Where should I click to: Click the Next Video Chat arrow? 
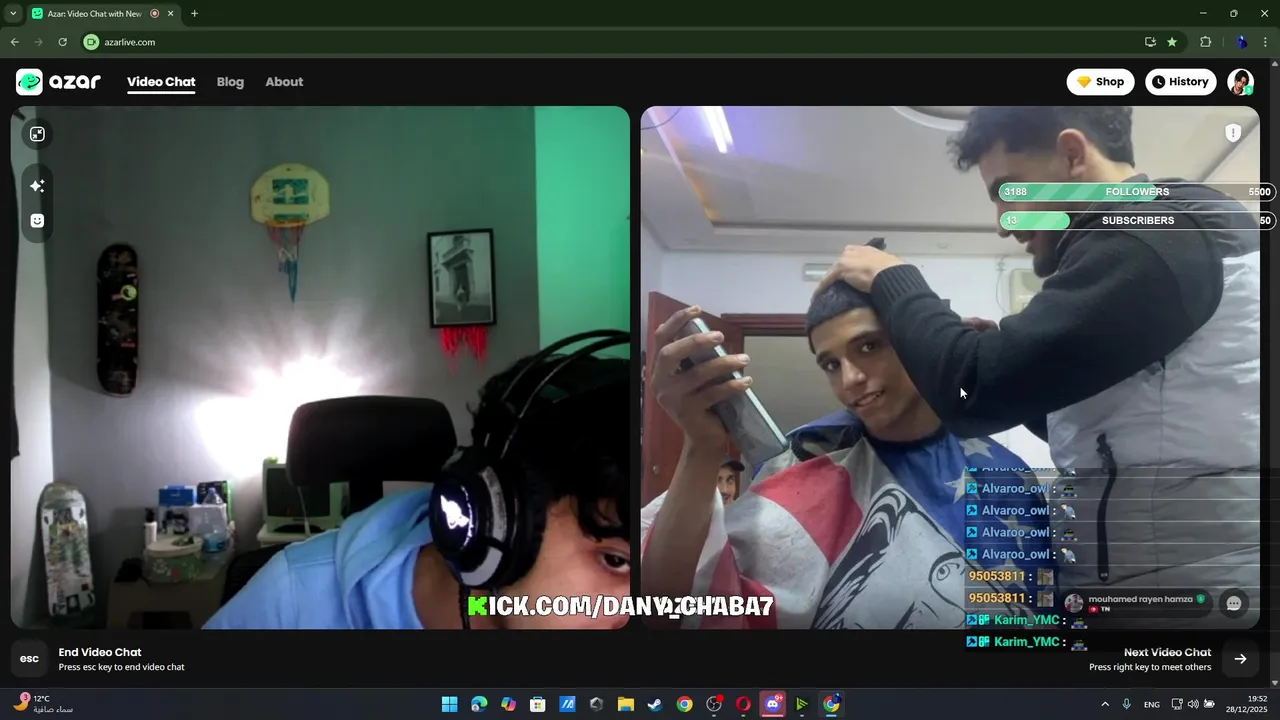(1240, 659)
